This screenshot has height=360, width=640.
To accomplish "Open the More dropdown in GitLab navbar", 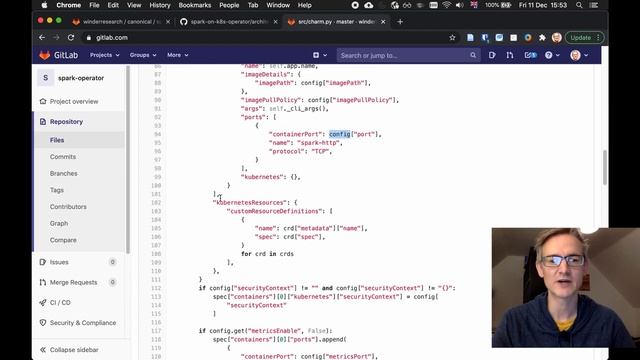I will point(178,55).
